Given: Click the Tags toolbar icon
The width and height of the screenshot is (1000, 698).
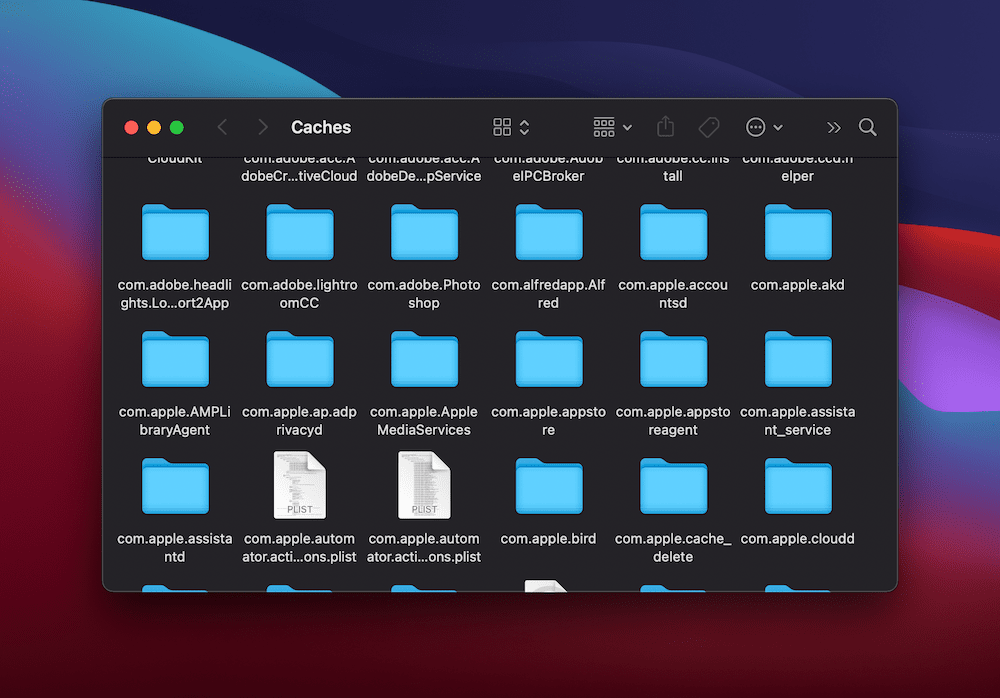Looking at the screenshot, I should (709, 127).
